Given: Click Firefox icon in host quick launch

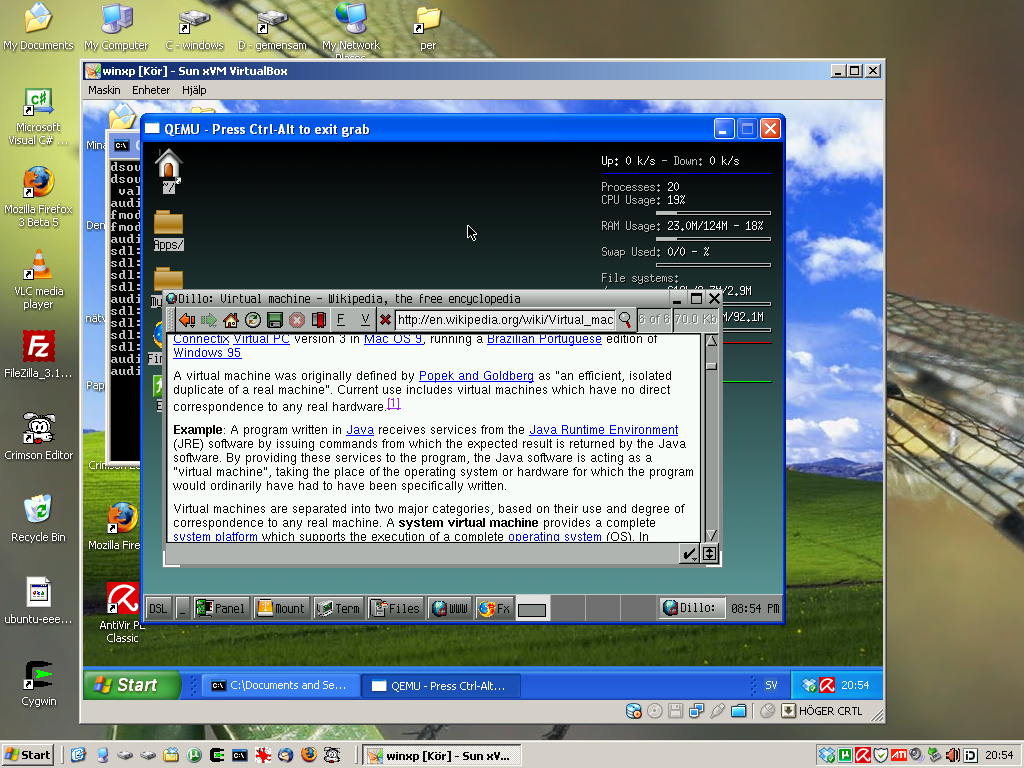Looking at the screenshot, I should point(309,756).
